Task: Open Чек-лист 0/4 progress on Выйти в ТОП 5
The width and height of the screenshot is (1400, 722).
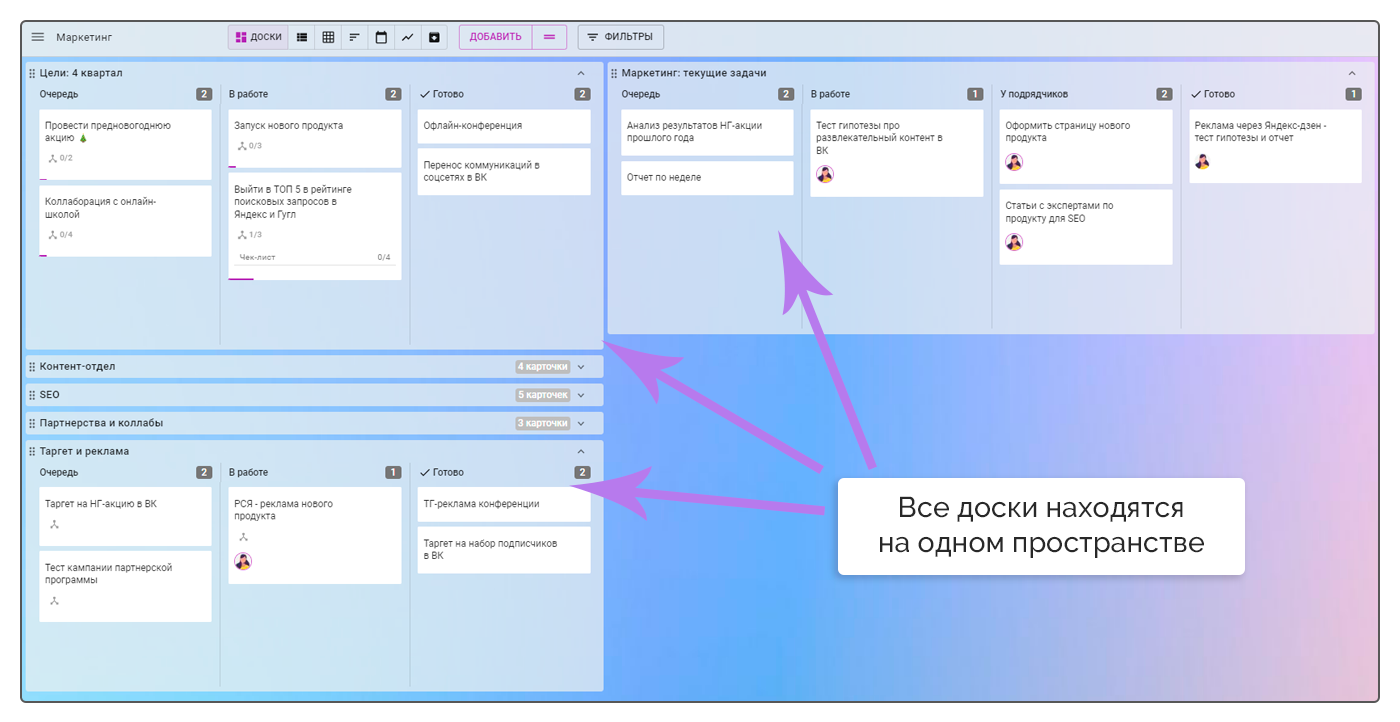Action: (x=315, y=258)
